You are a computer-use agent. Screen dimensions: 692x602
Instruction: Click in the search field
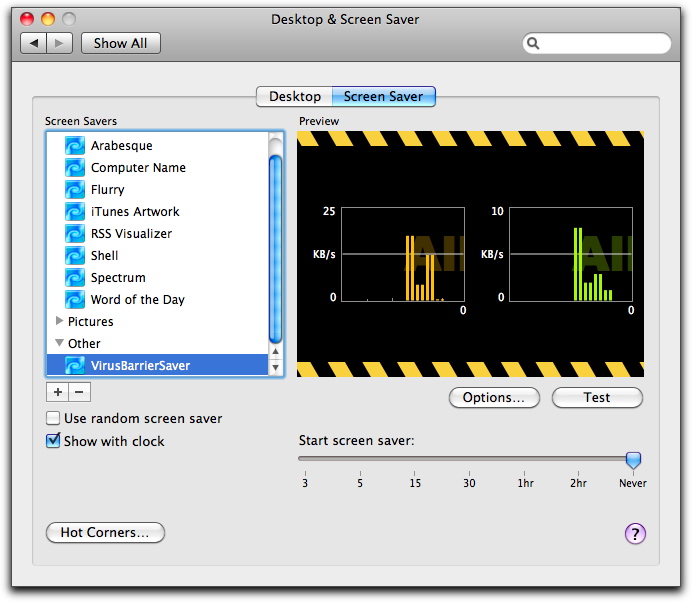click(x=597, y=43)
